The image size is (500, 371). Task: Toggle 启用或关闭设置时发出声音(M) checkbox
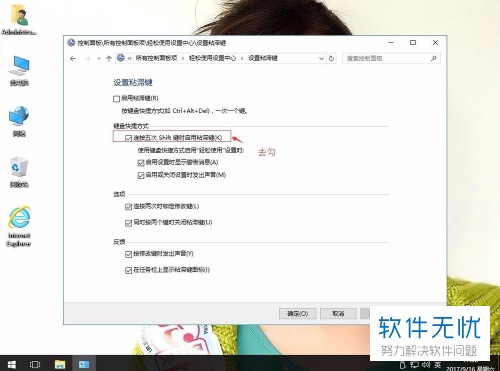141,175
